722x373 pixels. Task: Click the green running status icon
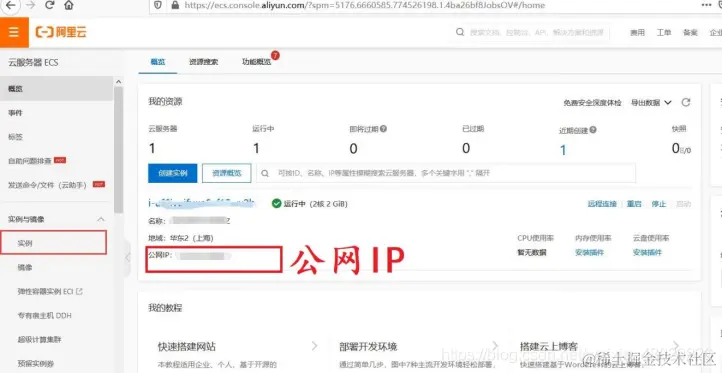coord(276,204)
